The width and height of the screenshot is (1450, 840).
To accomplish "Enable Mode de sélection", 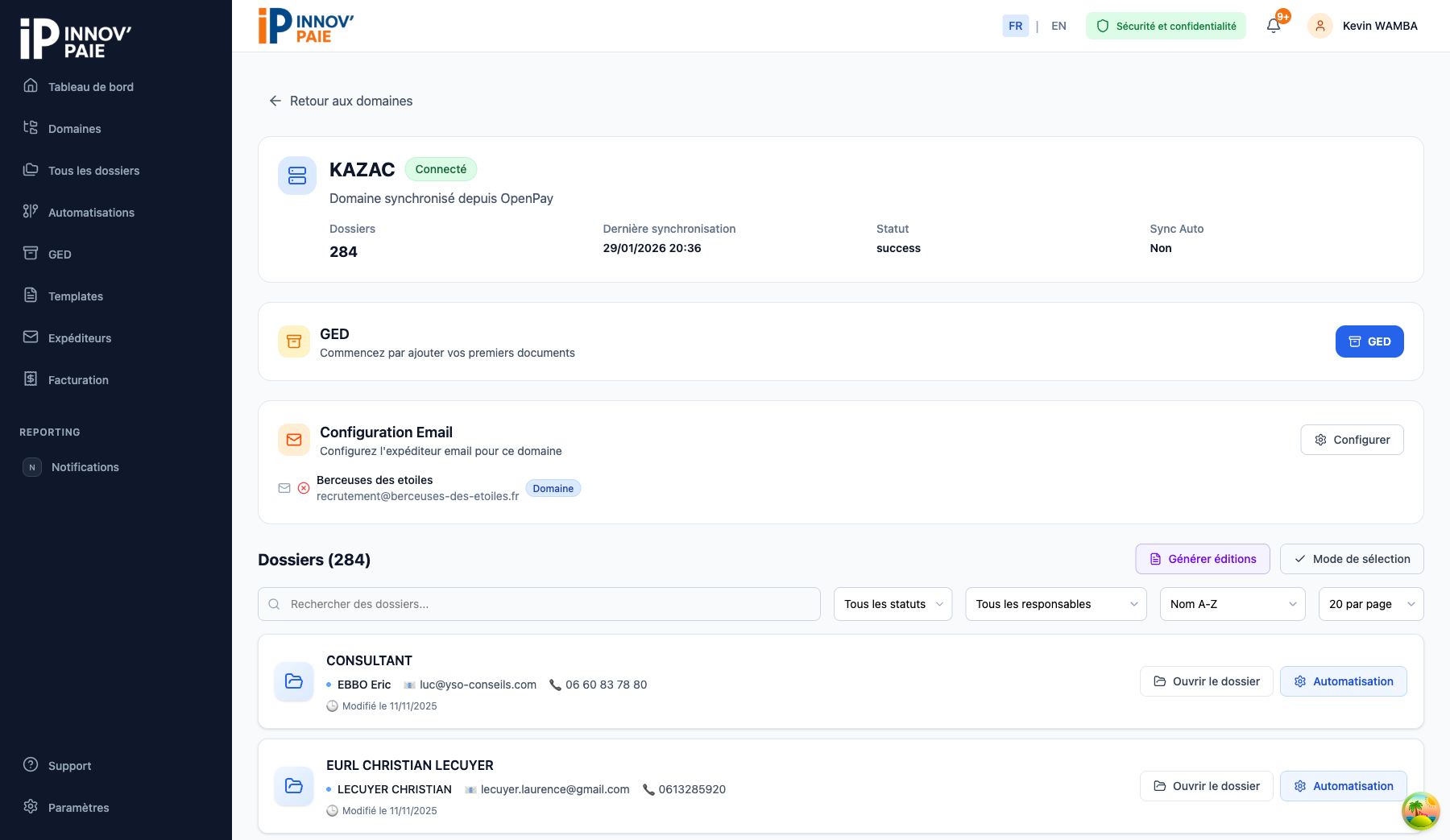I will pos(1352,559).
